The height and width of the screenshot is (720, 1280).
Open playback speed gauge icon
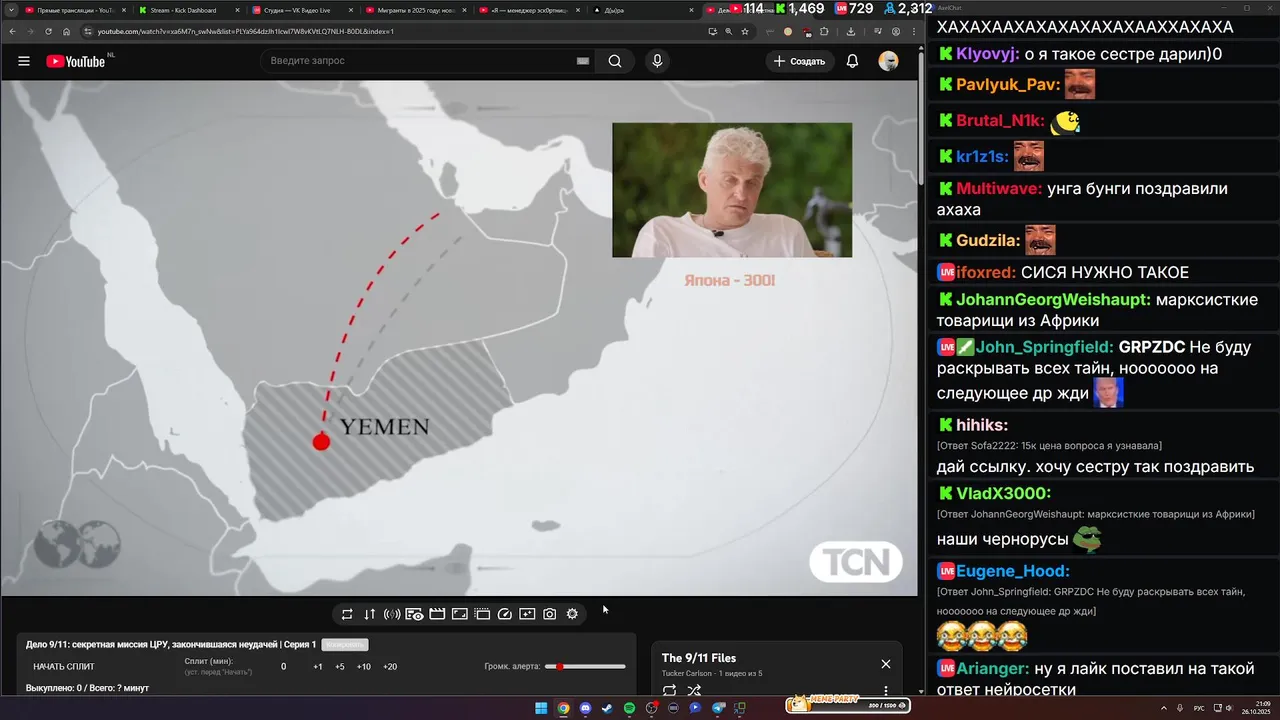point(504,614)
